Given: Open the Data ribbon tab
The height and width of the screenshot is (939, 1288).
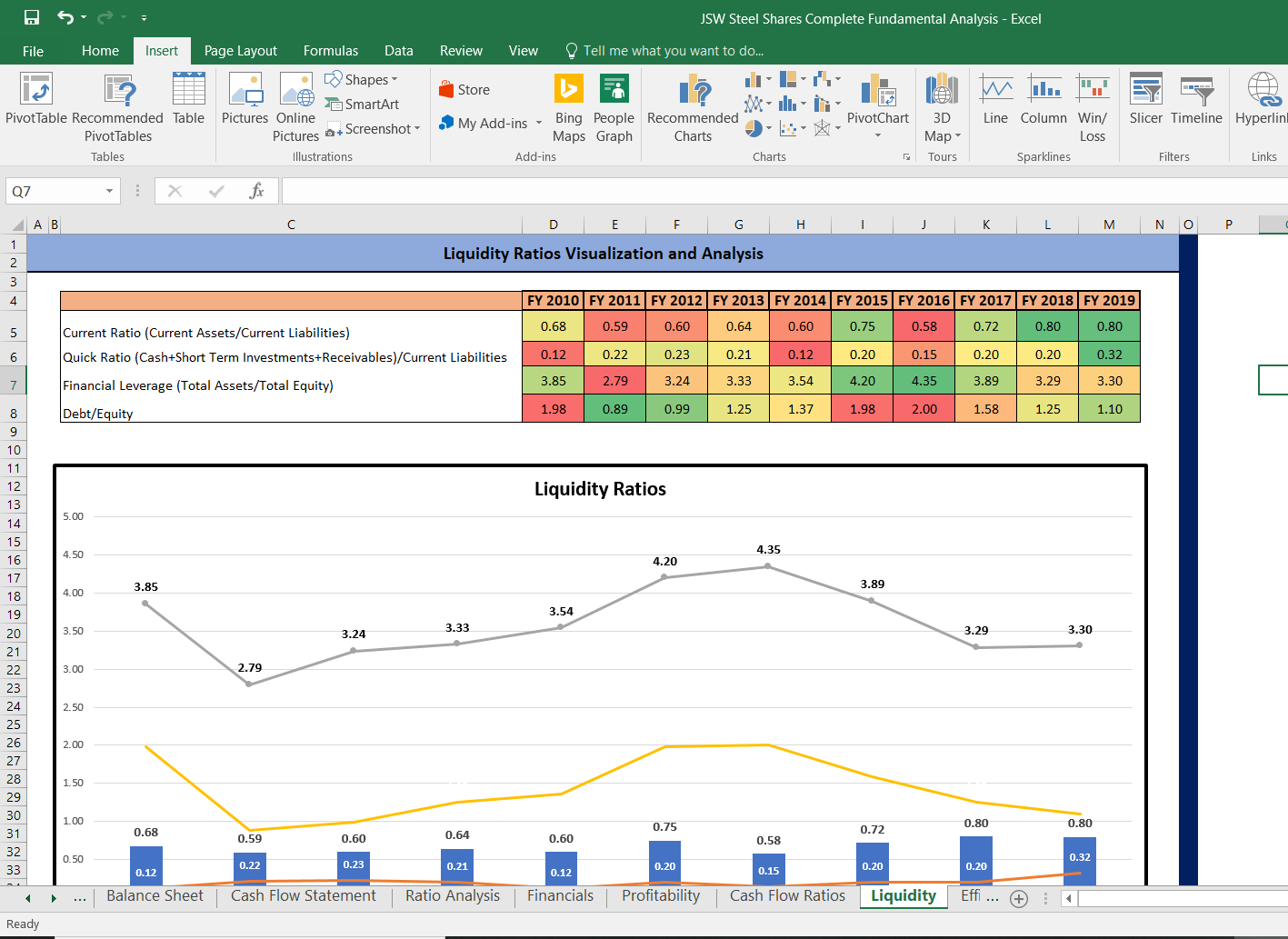Looking at the screenshot, I should (399, 51).
